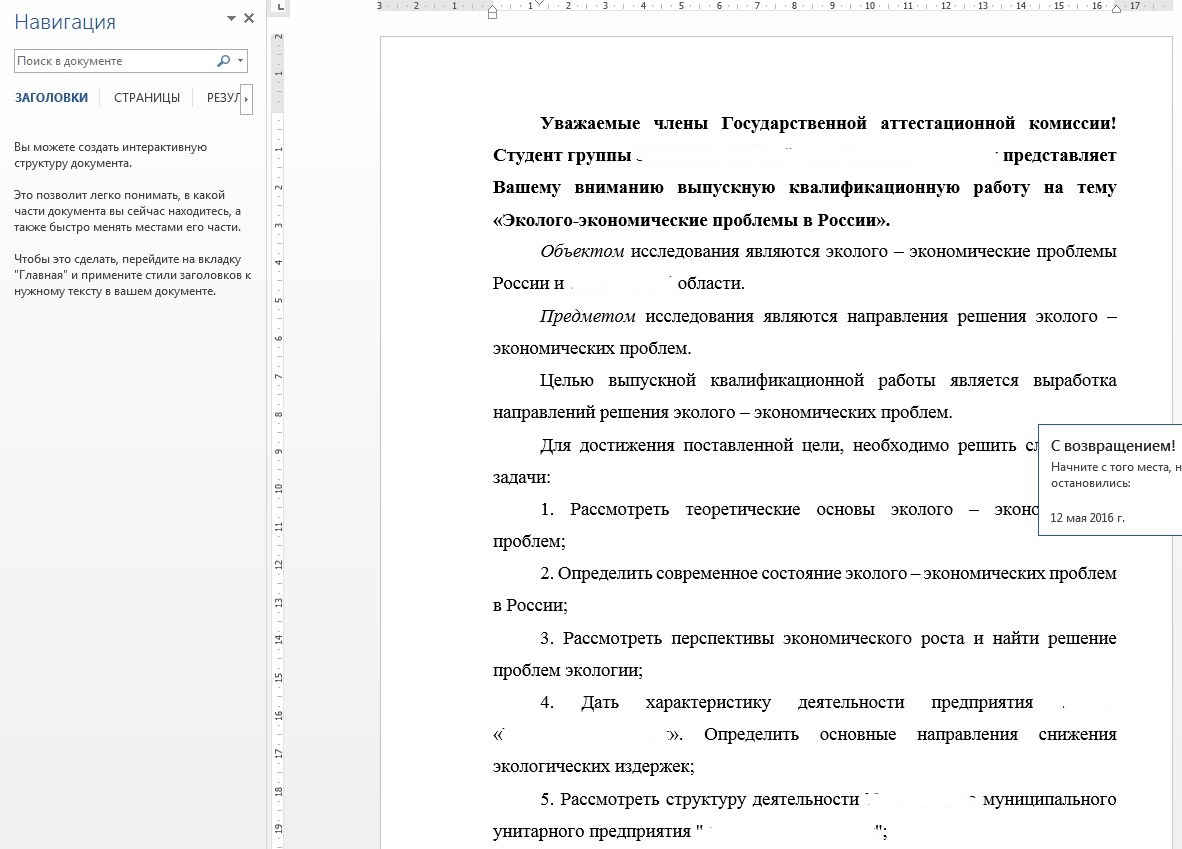The image size is (1182, 849).
Task: Close the Навигация pane
Action: tap(249, 18)
